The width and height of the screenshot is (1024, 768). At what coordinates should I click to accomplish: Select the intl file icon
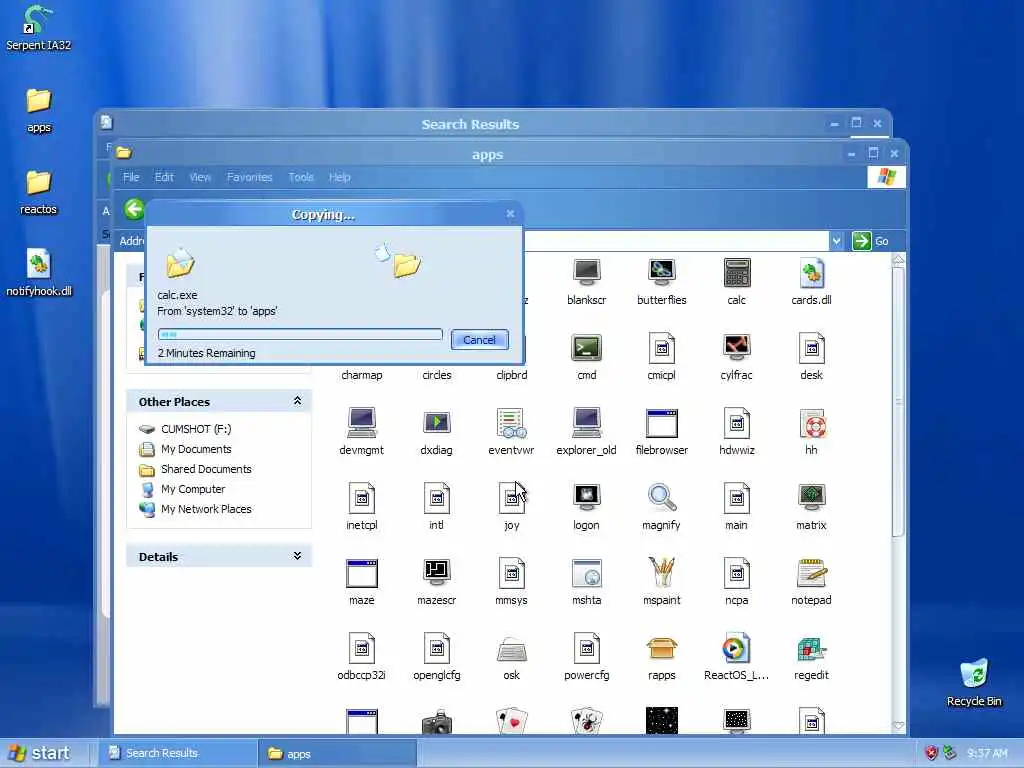(437, 498)
